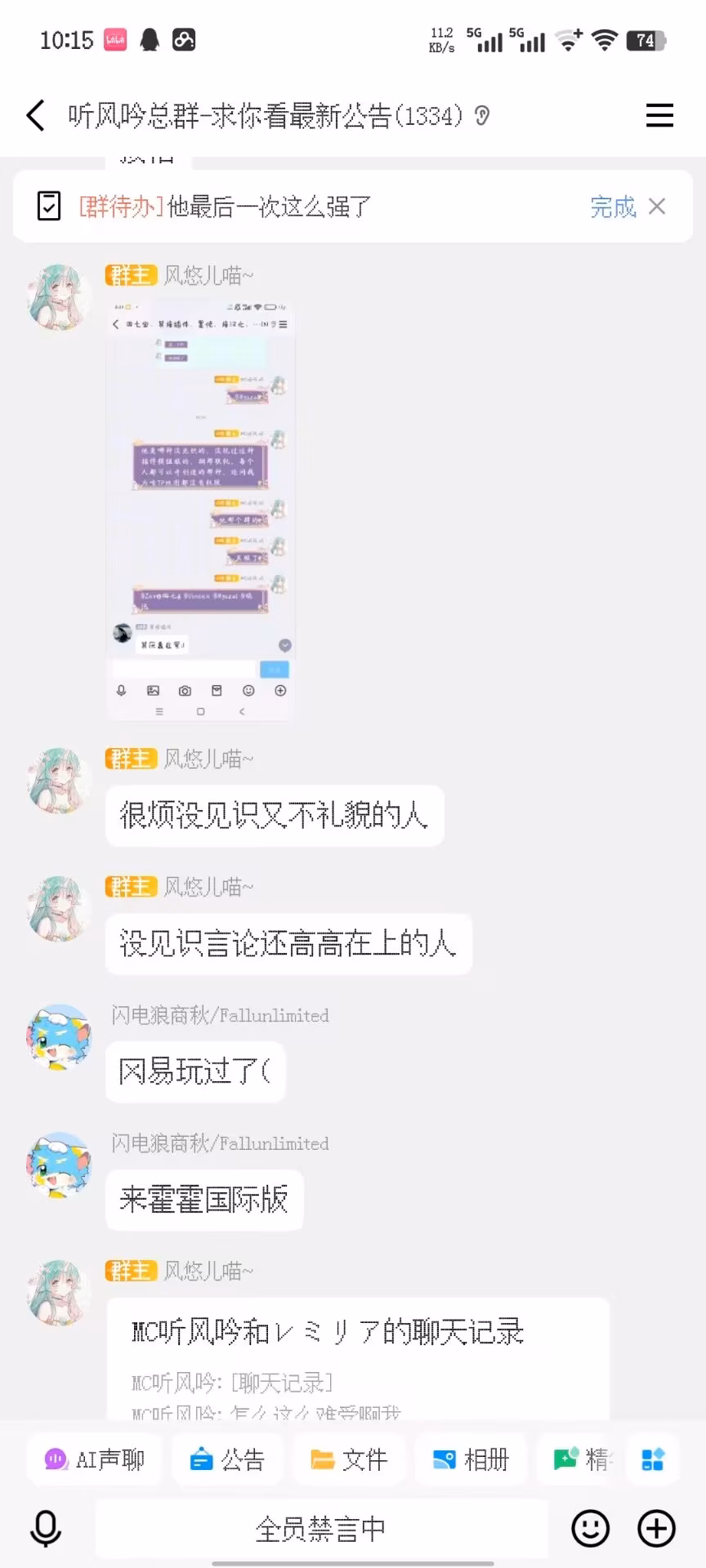Screen dimensions: 706x1568
Task: Tap 闪电狼商秋 avatar next to 来霍霍国际版
Action: coord(59,1165)
